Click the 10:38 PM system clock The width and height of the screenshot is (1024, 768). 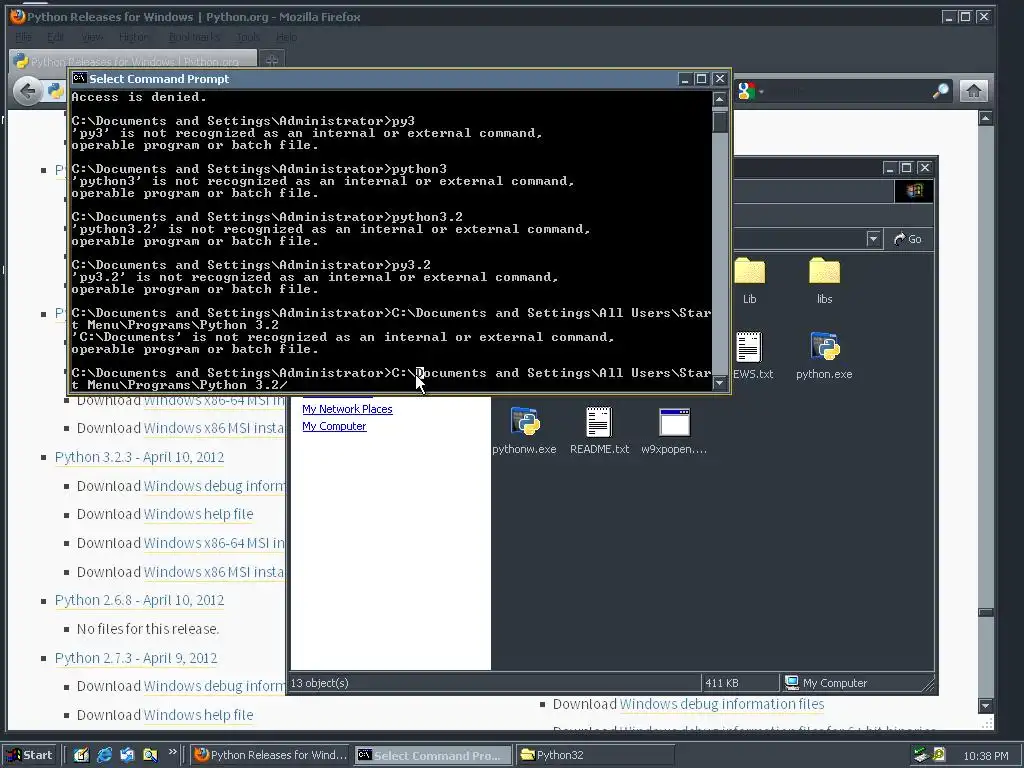[985, 756]
